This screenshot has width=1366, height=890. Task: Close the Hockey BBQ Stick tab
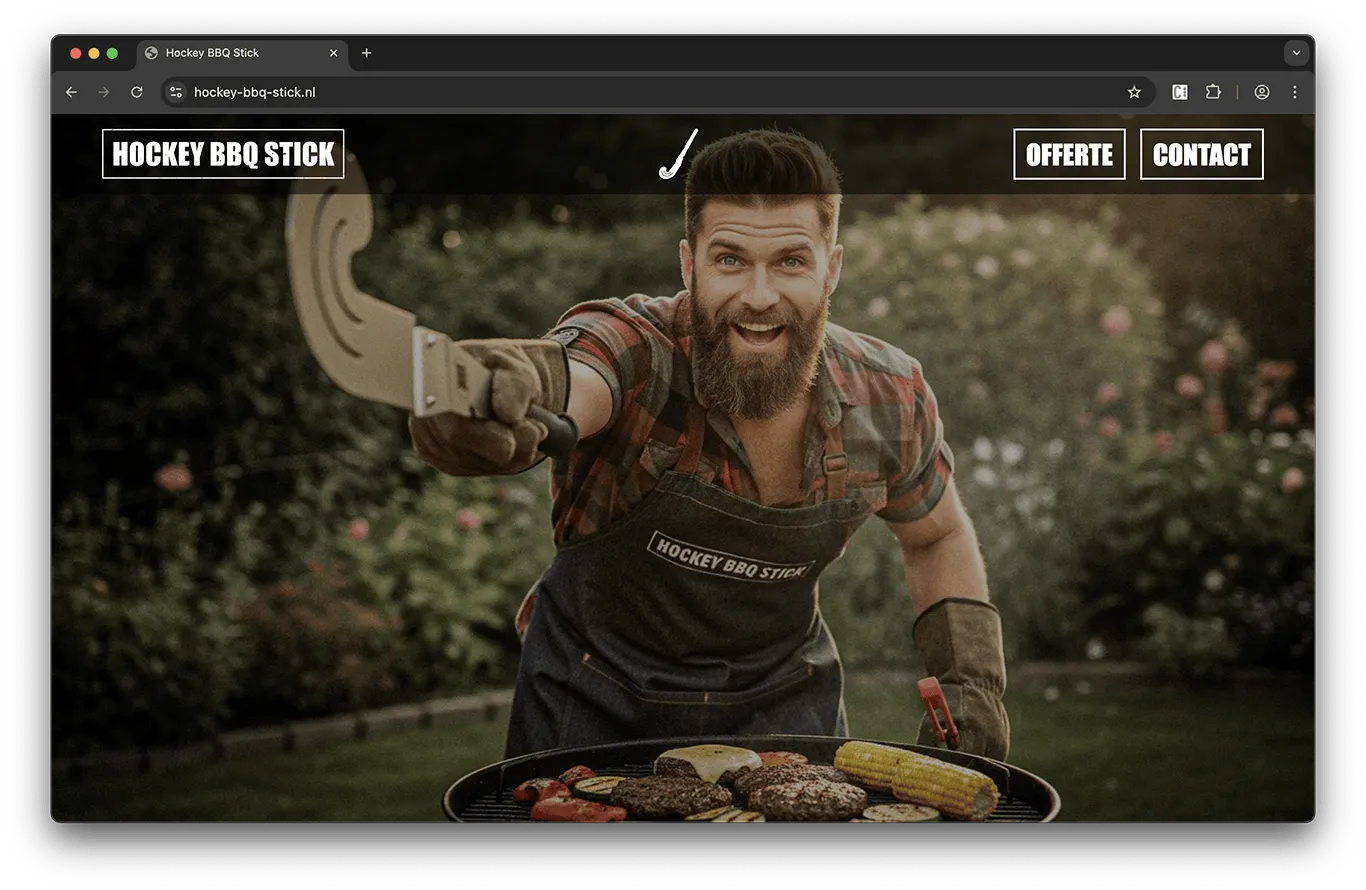click(x=334, y=53)
